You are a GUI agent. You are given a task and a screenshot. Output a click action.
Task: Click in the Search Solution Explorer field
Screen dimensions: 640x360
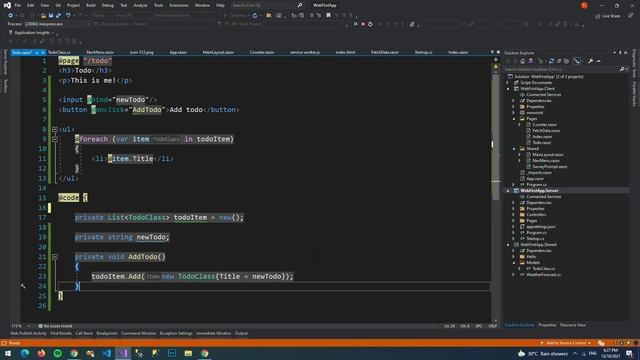pyautogui.click(x=561, y=69)
